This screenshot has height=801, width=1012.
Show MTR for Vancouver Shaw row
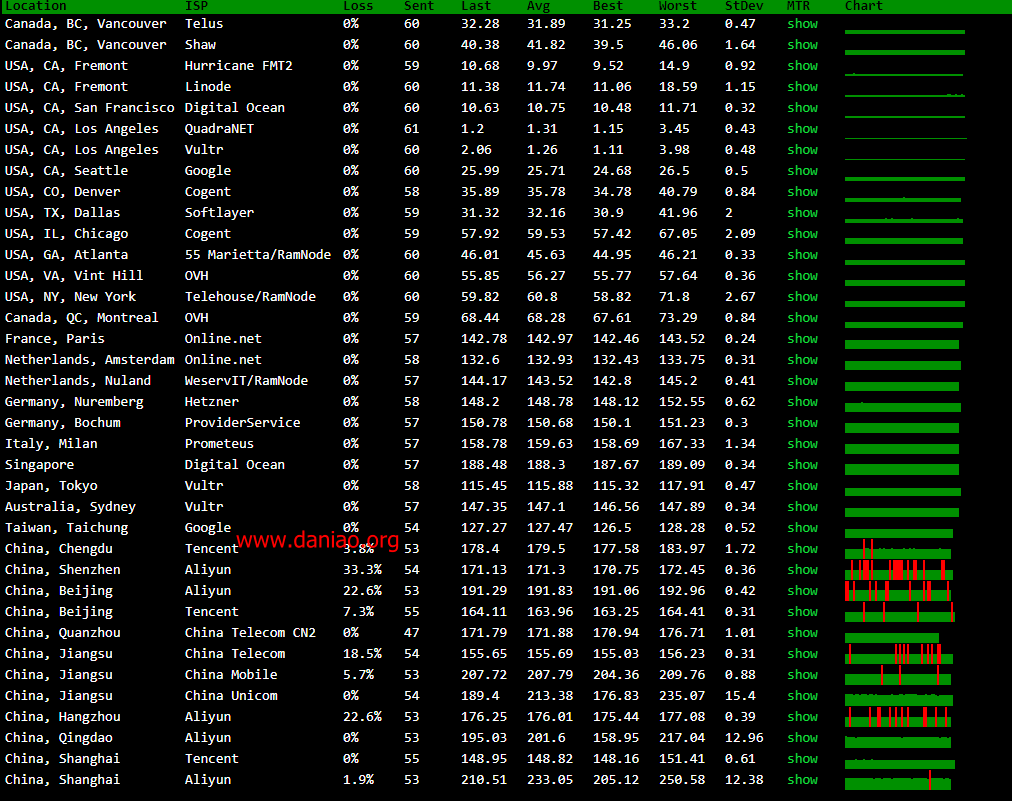pos(802,45)
